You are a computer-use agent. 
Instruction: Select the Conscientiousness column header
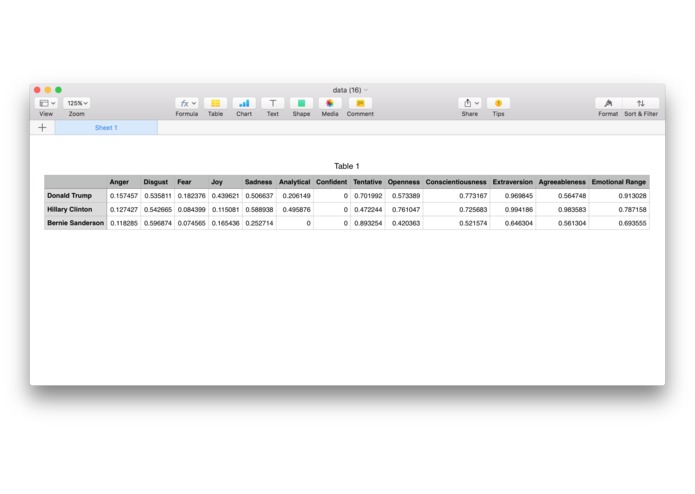pos(457,182)
